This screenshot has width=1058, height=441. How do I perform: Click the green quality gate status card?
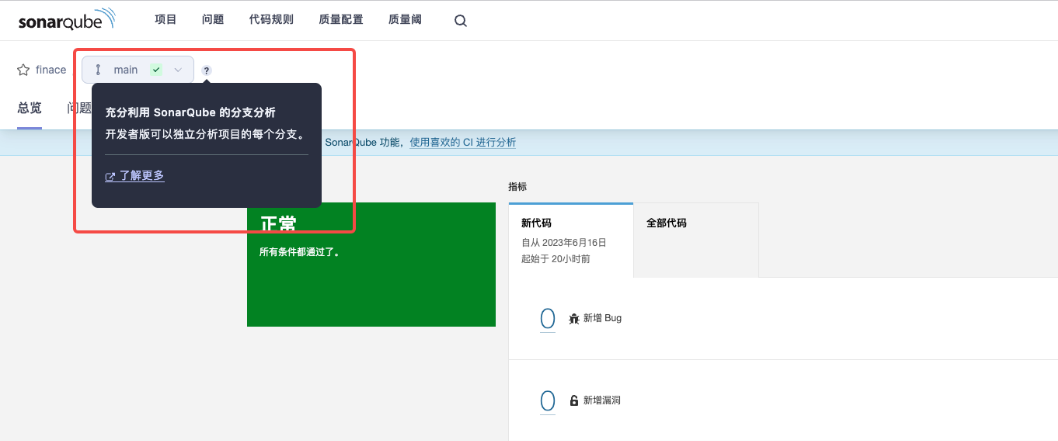(x=371, y=264)
